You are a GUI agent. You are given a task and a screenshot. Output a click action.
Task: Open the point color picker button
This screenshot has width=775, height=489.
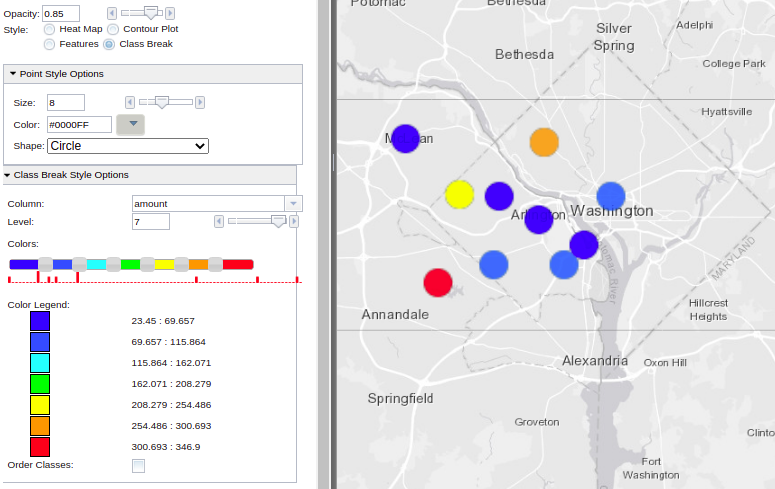[131, 124]
